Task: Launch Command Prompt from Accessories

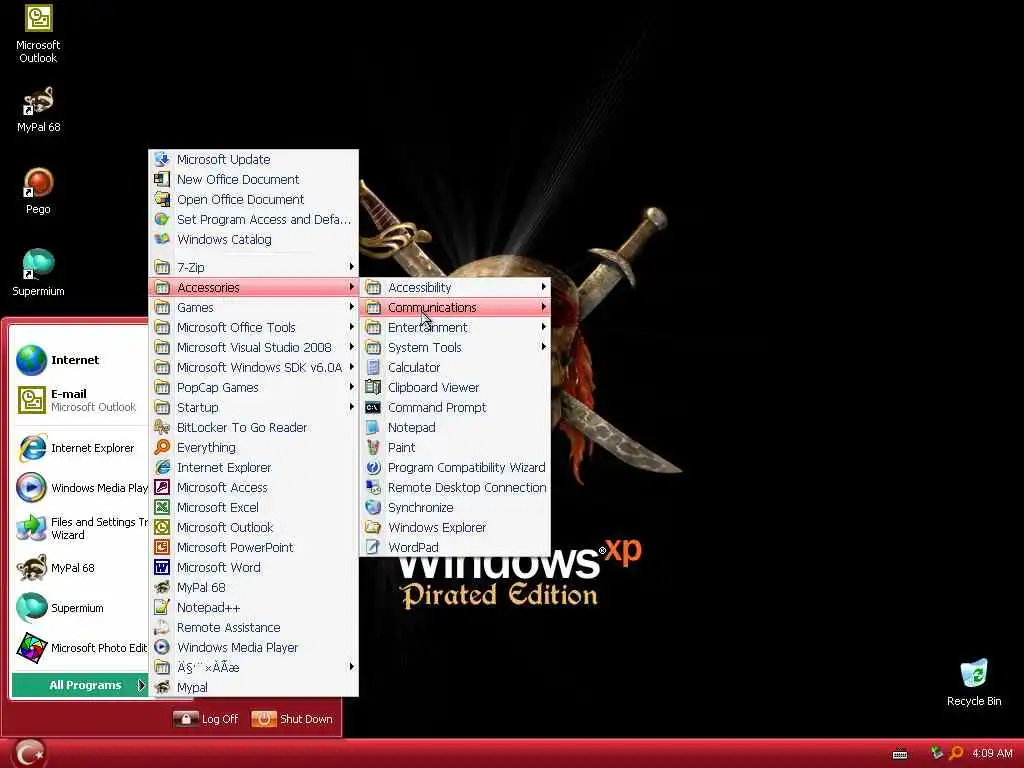Action: tap(455, 408)
